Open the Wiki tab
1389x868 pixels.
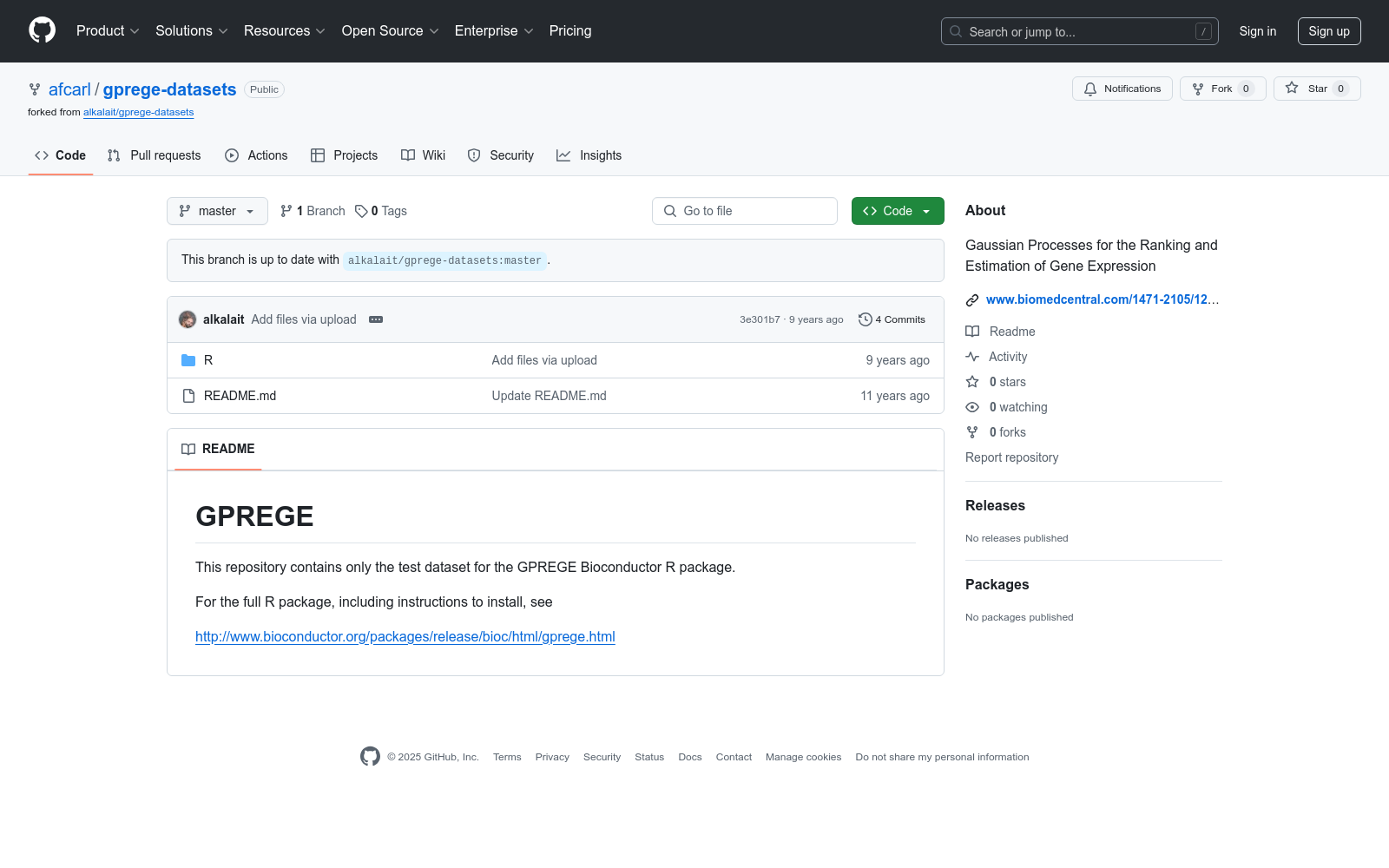[x=424, y=155]
